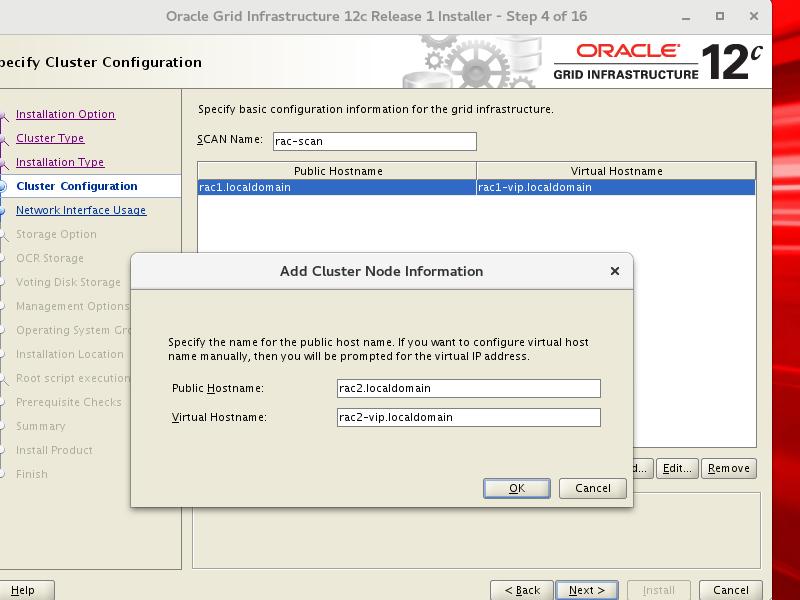Viewport: 800px width, 600px height.
Task: Select the Cluster Configuration step
Action: coord(77,186)
